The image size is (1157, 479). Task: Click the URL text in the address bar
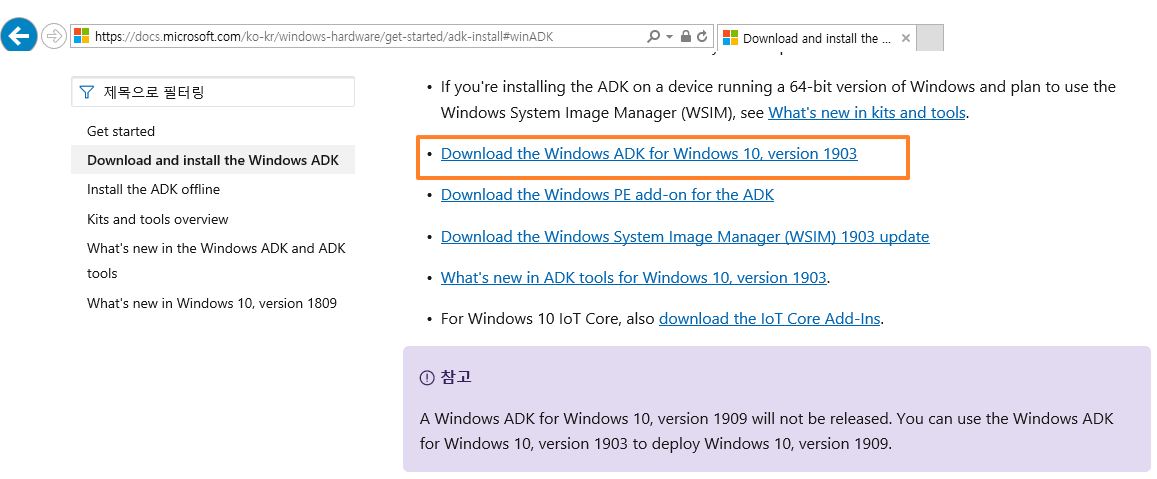324,36
